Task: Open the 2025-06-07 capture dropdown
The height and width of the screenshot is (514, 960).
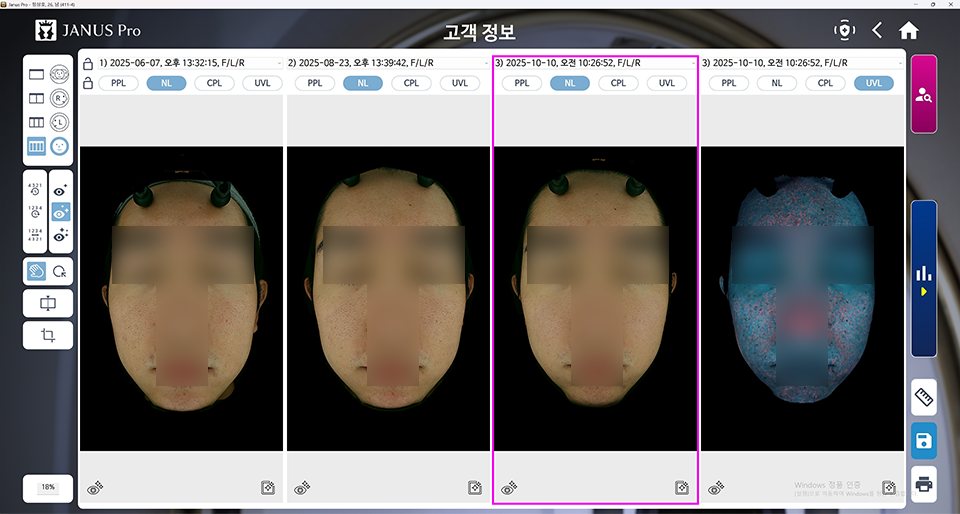Action: 190,63
